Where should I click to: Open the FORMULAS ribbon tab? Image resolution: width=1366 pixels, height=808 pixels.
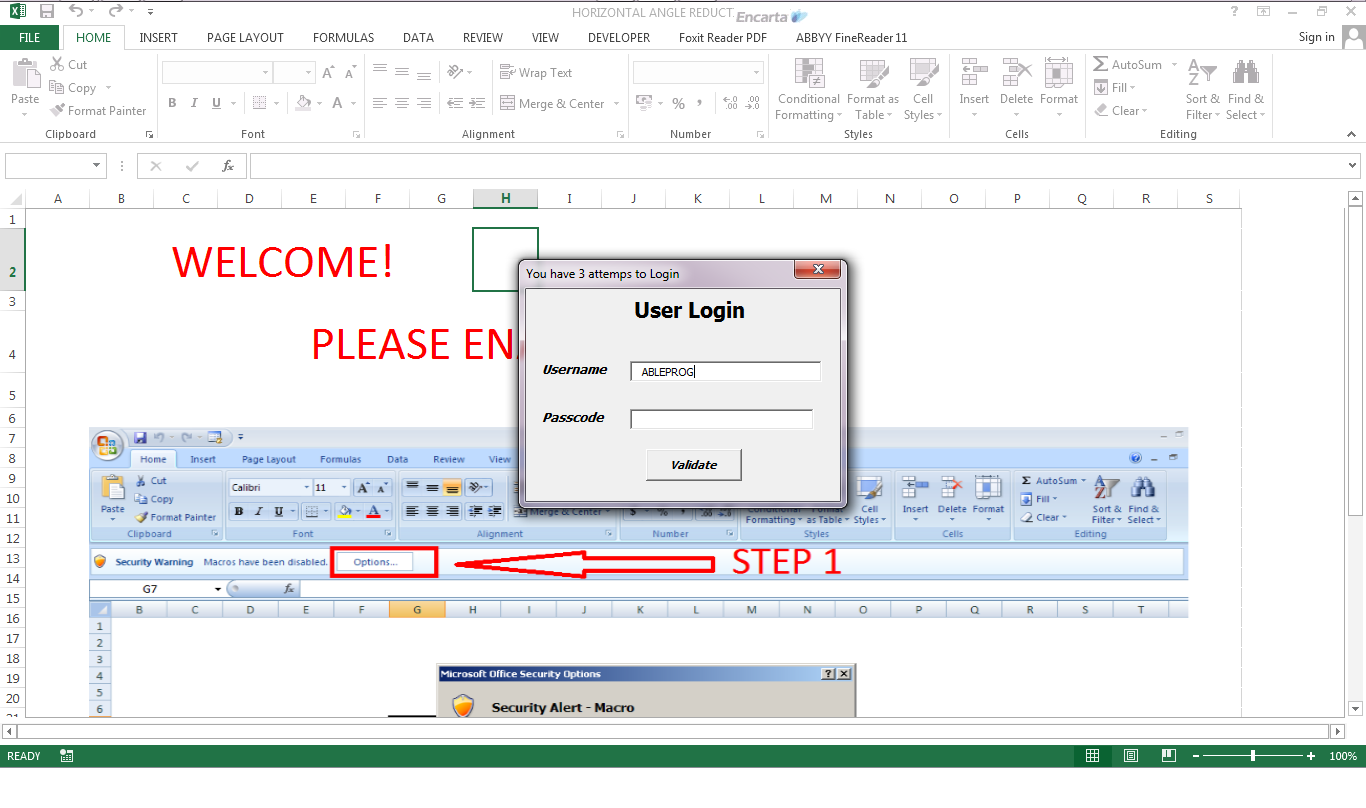(x=343, y=38)
